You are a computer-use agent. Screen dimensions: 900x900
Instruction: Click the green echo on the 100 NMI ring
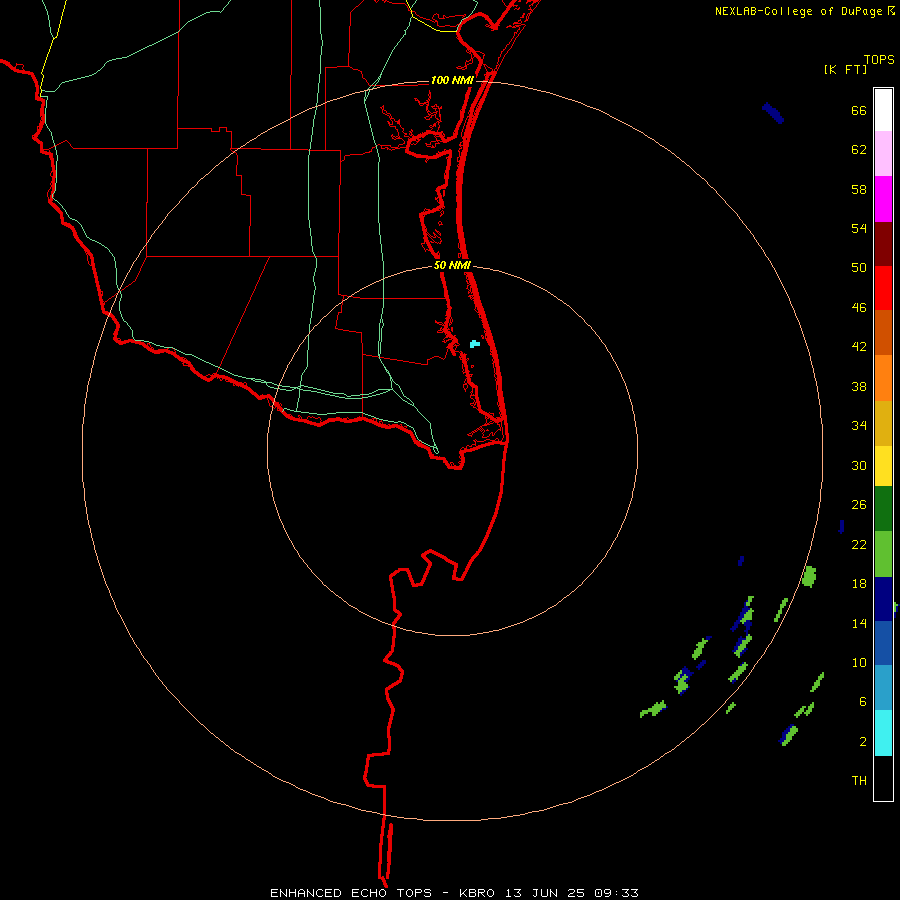tap(809, 576)
